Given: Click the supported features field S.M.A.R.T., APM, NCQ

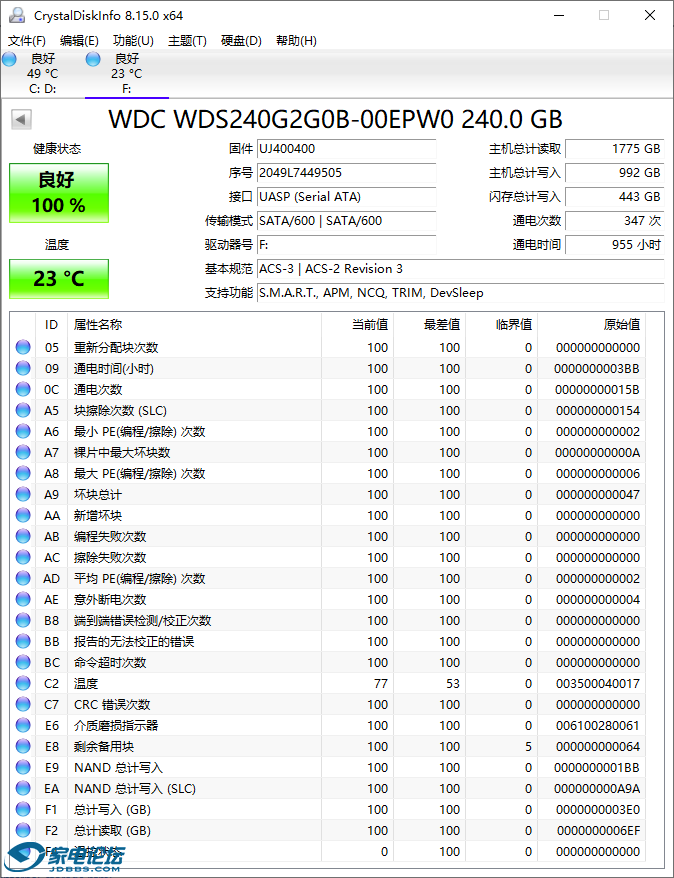Looking at the screenshot, I should 461,293.
